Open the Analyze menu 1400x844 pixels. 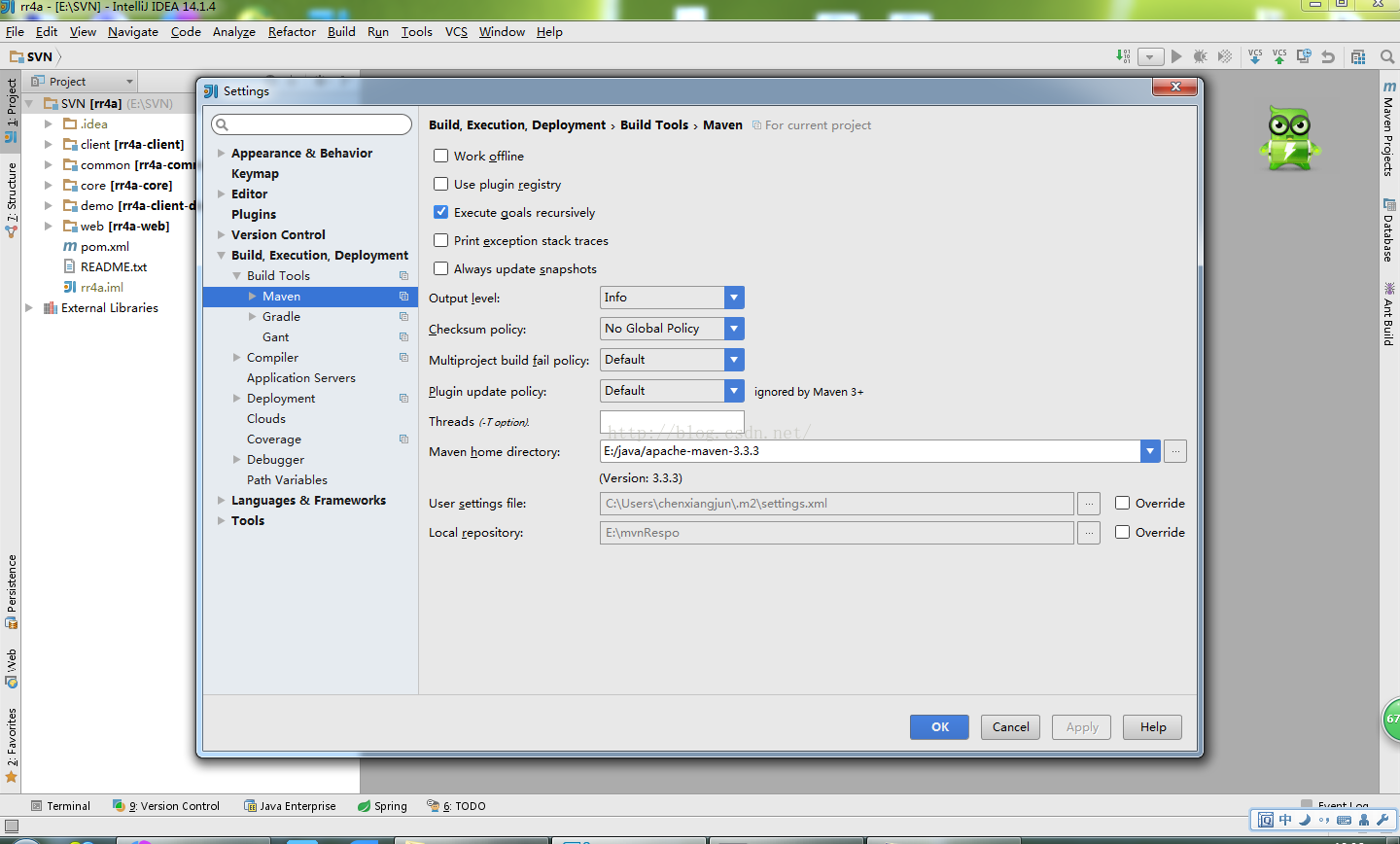coord(234,32)
